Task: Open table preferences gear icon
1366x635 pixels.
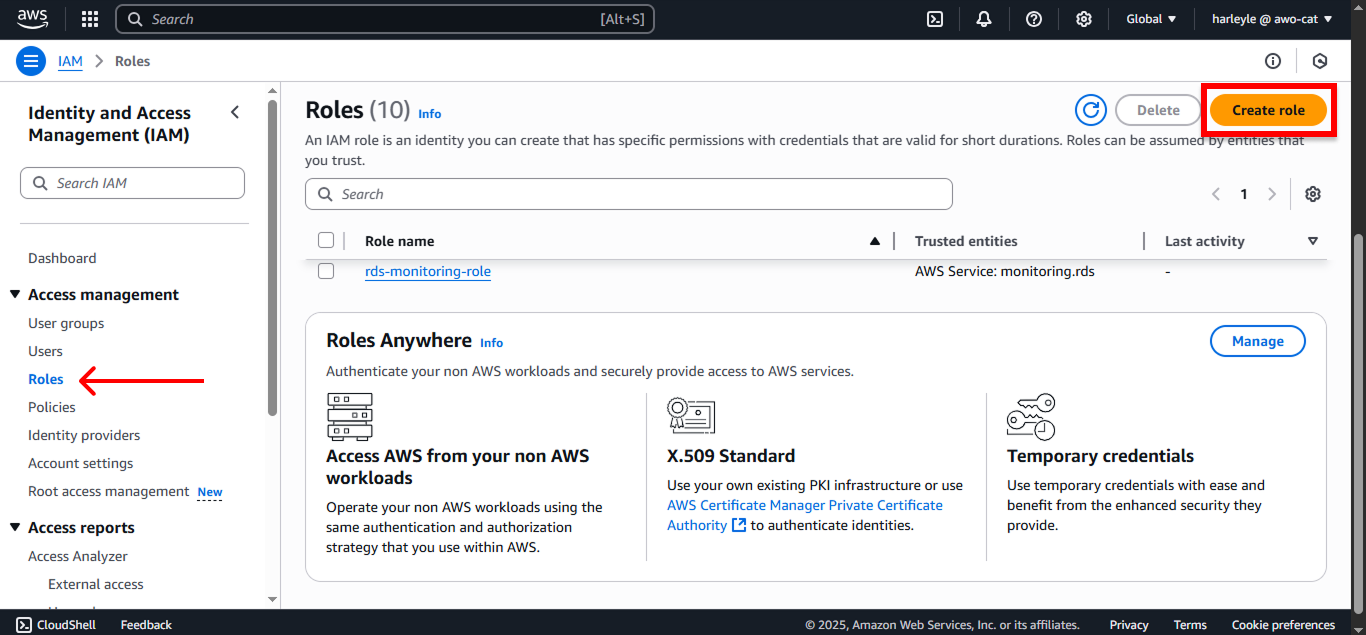Action: 1313,194
